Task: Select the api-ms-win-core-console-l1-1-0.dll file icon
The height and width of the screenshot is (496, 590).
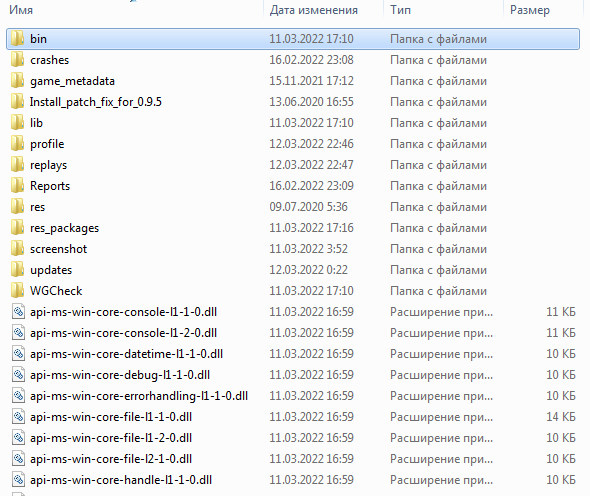Action: [x=18, y=312]
